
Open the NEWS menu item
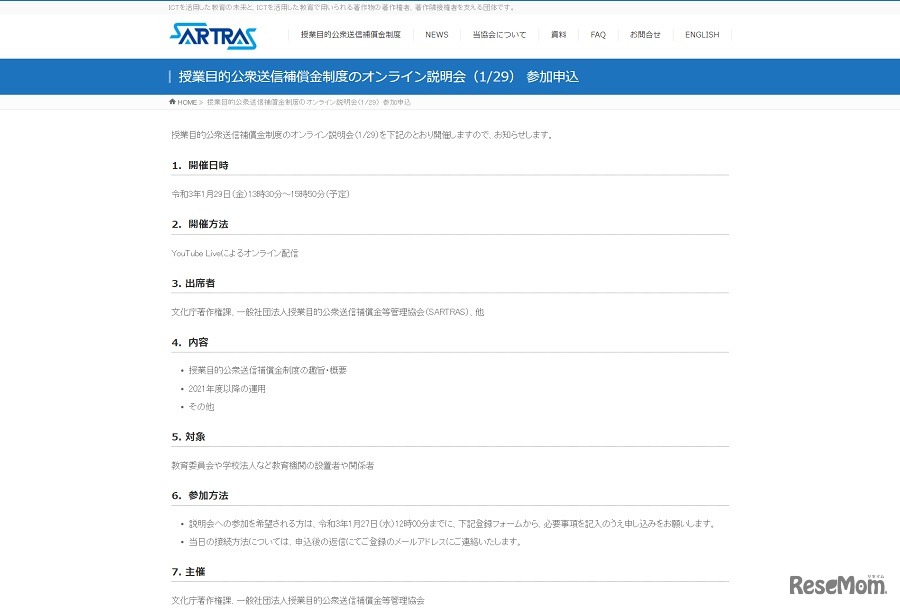click(x=436, y=35)
